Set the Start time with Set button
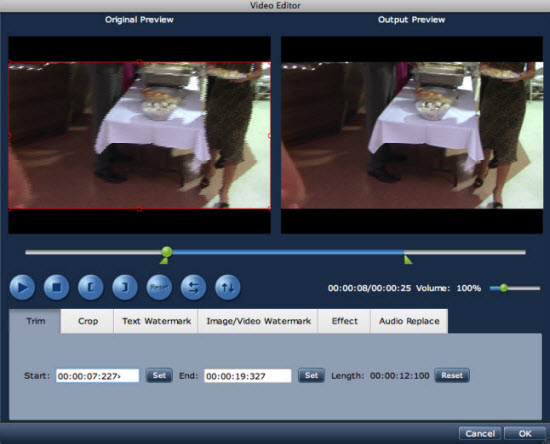This screenshot has width=550, height=444. tap(159, 376)
